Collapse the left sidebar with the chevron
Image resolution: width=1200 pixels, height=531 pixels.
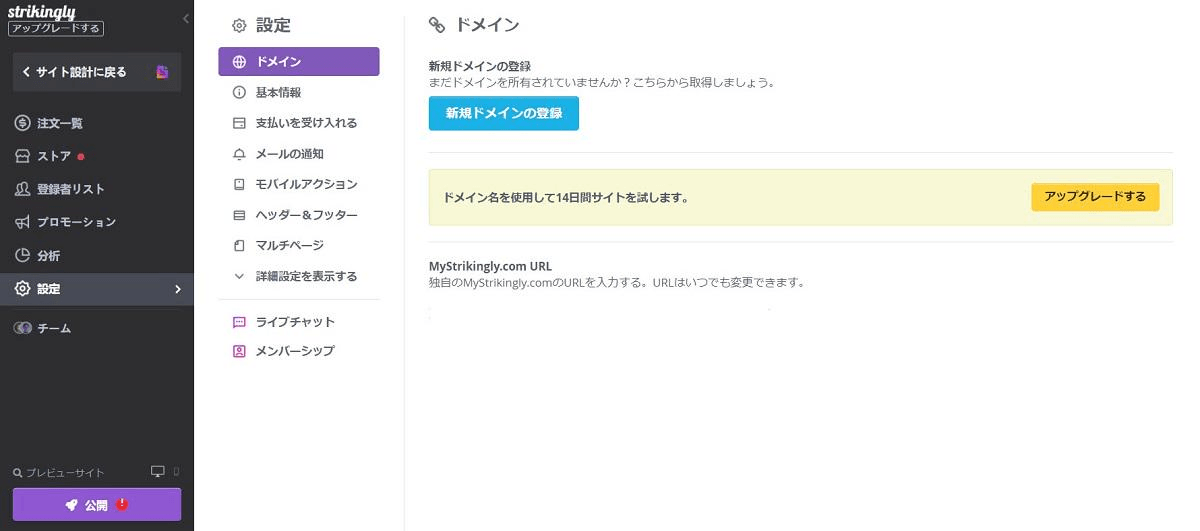185,19
